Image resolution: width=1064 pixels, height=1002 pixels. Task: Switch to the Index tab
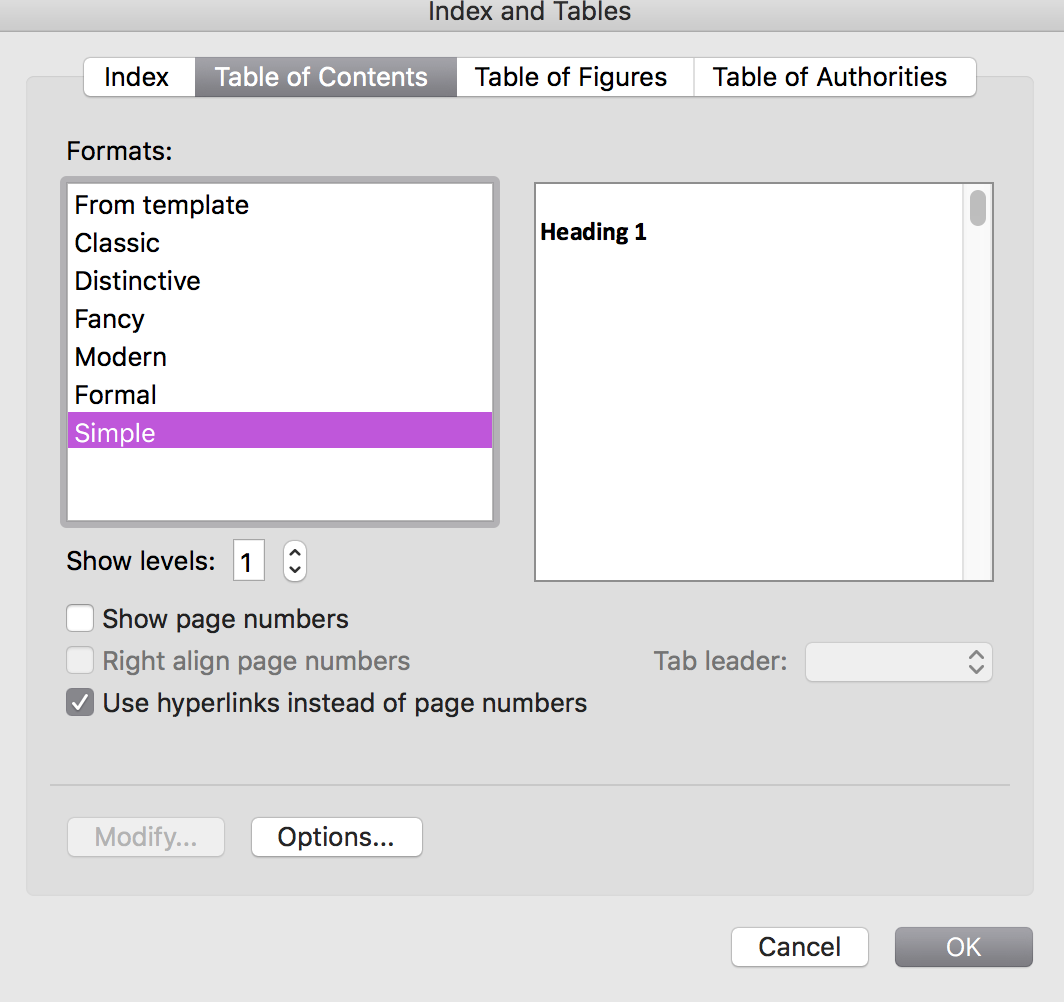(137, 78)
